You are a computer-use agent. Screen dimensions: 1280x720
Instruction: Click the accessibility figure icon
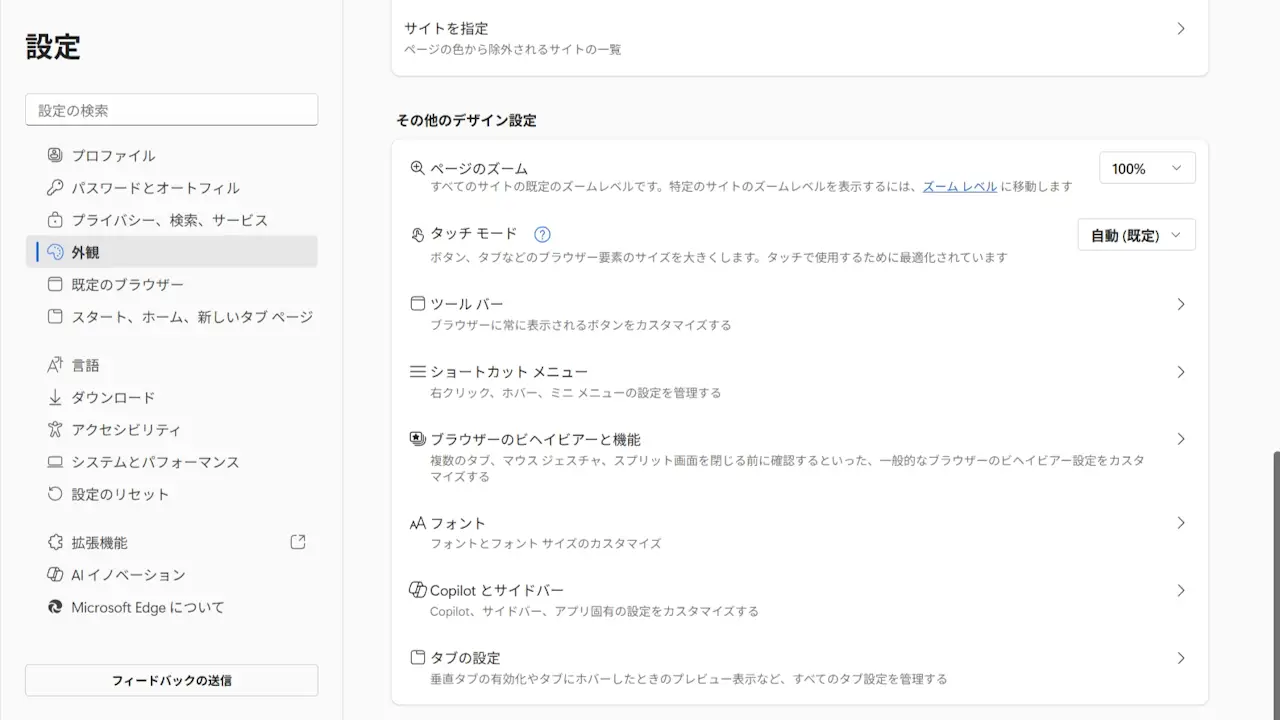tap(55, 430)
